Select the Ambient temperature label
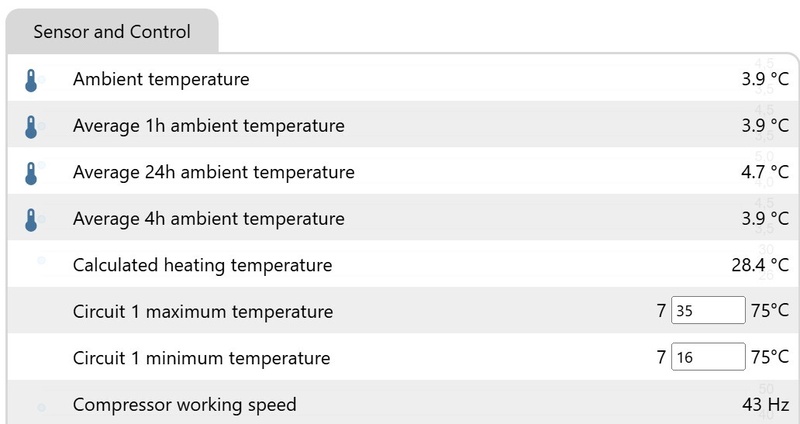Image resolution: width=800 pixels, height=424 pixels. click(x=161, y=79)
